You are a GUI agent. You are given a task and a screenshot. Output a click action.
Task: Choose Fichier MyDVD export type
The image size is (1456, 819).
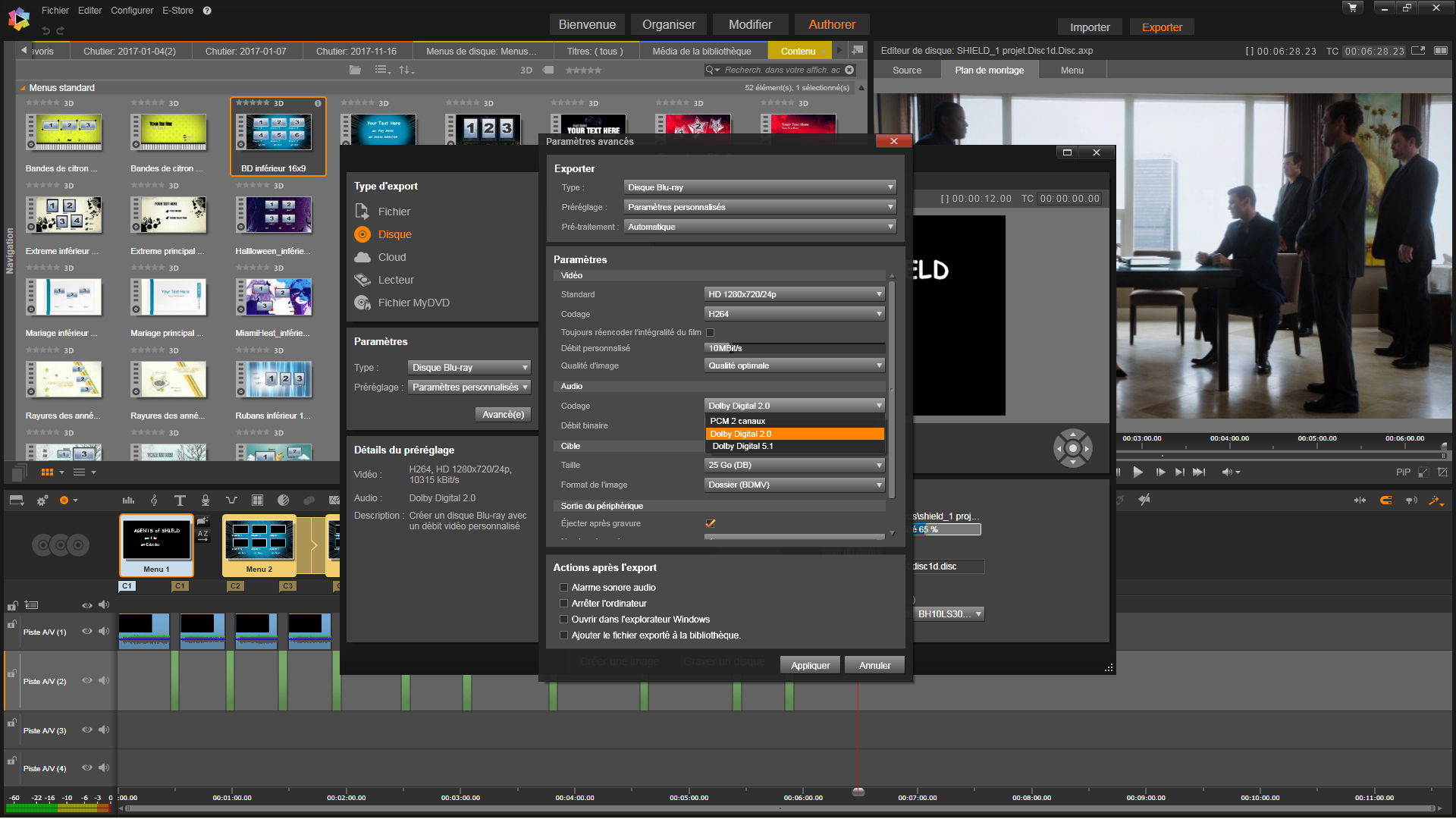(x=413, y=303)
